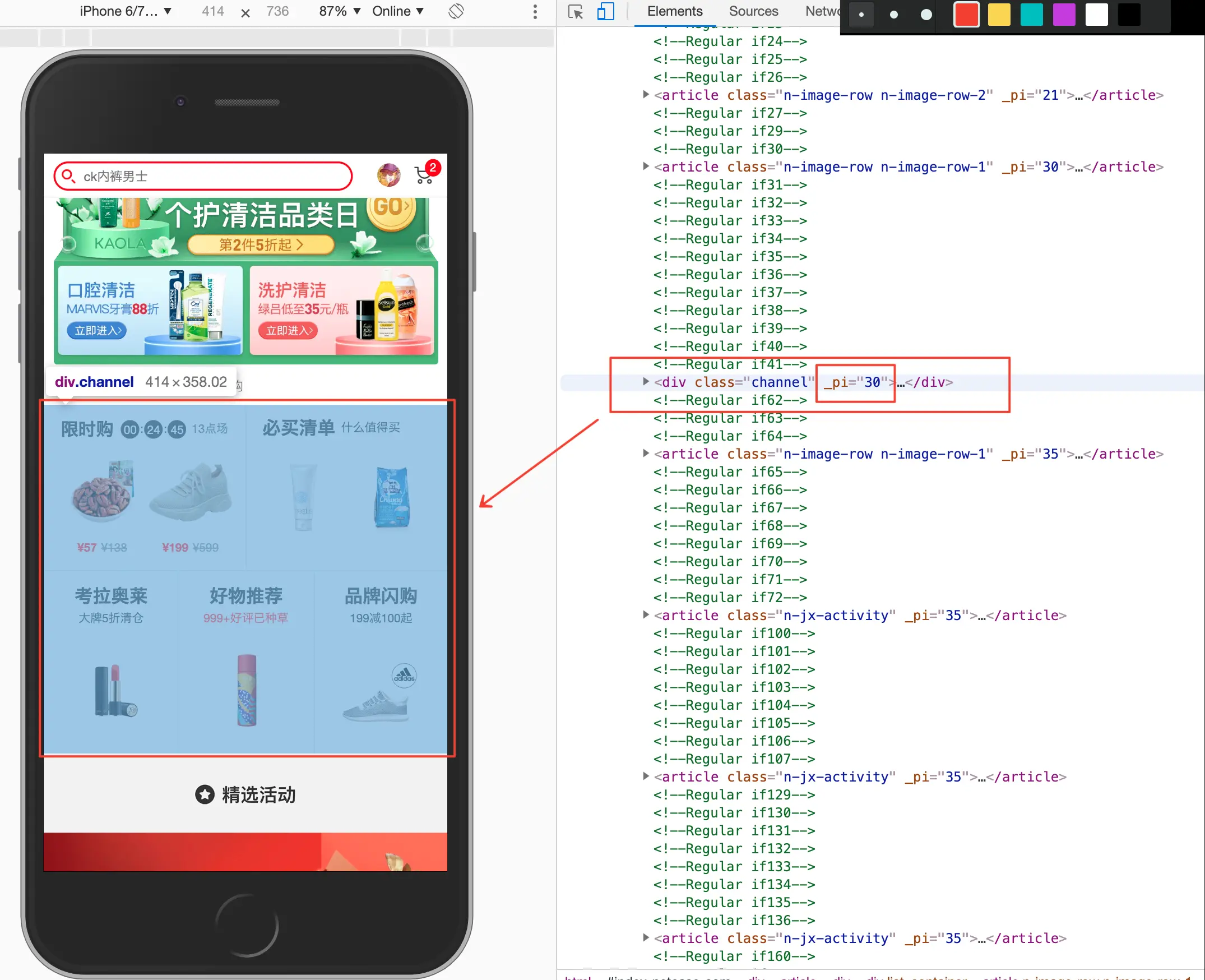Viewport: 1205px width, 980px height.
Task: Select the comment line Regular if136
Action: coord(734,920)
